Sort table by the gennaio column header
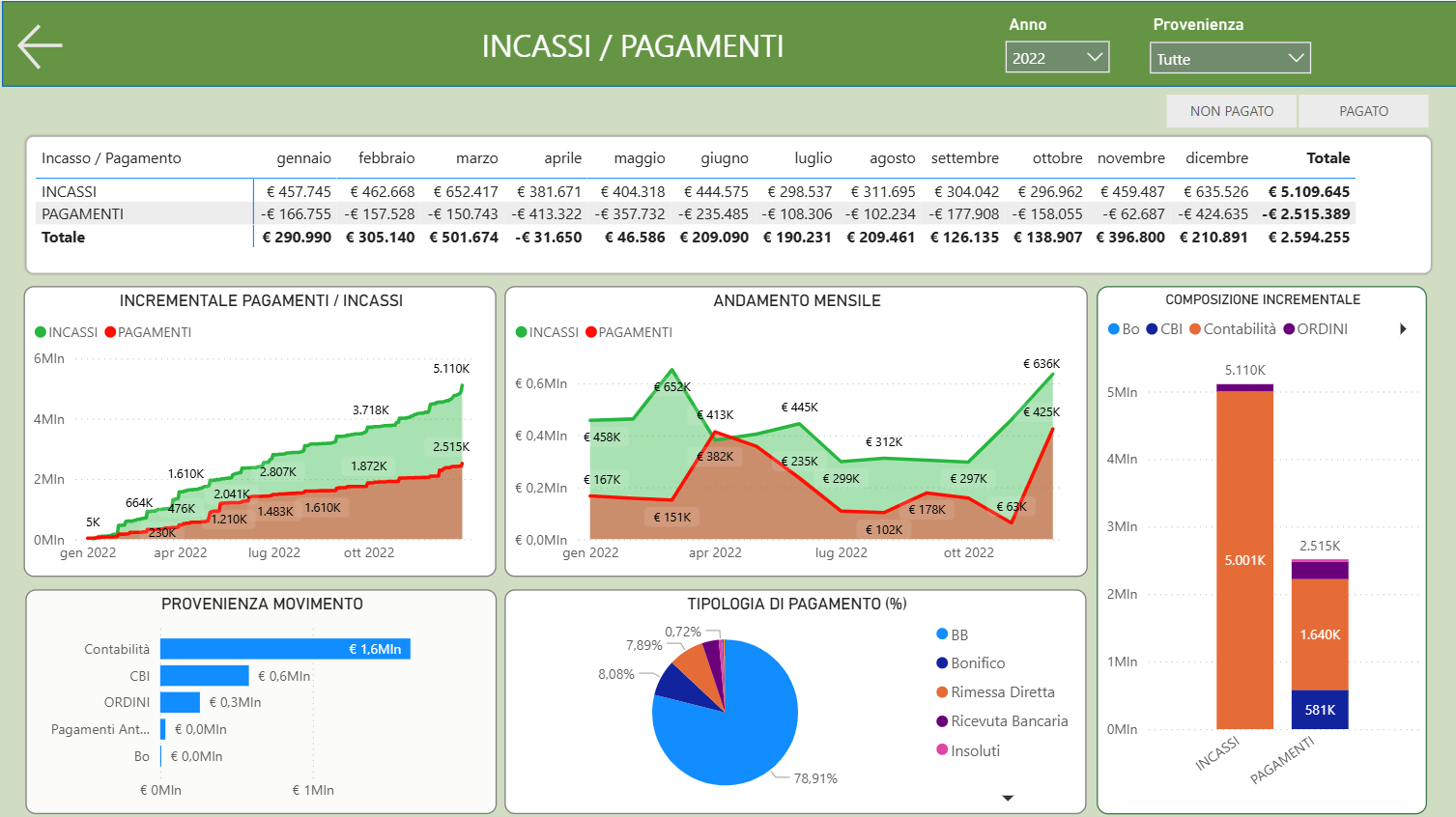Screen dimensions: 1456x817 click(303, 158)
